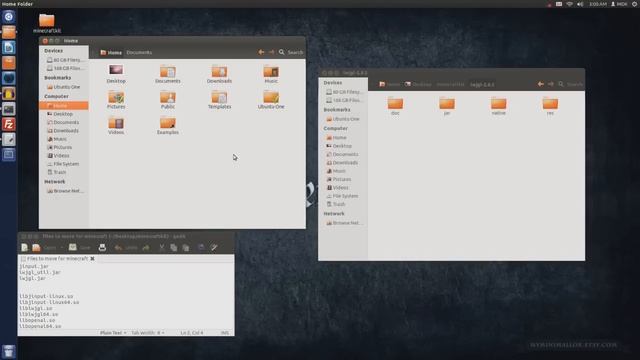Screen dimensions: 640x360
Task: Open the Plain Text language dropdown in gedit
Action: 113,333
